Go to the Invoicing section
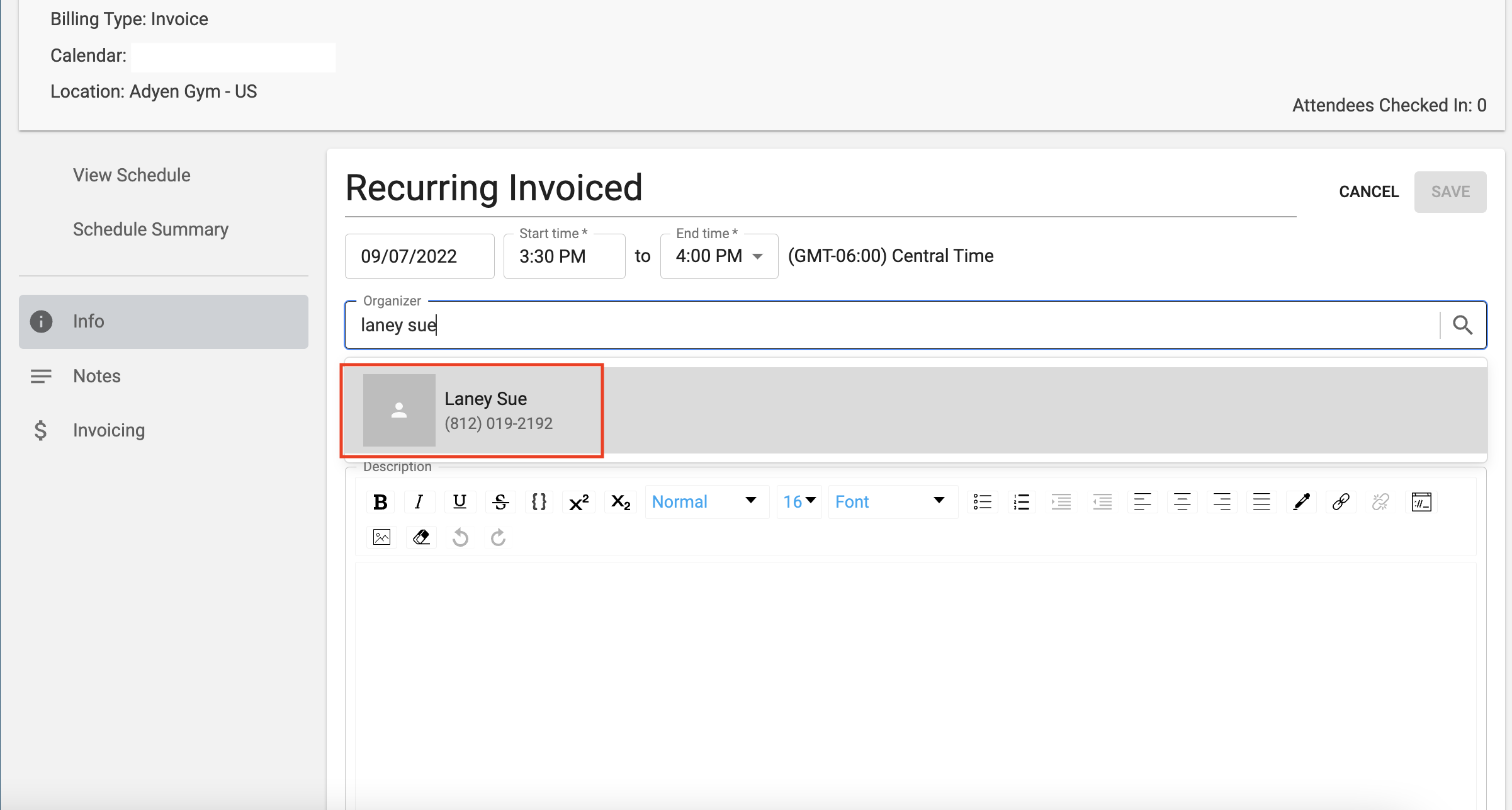This screenshot has height=810, width=1512. (108, 430)
